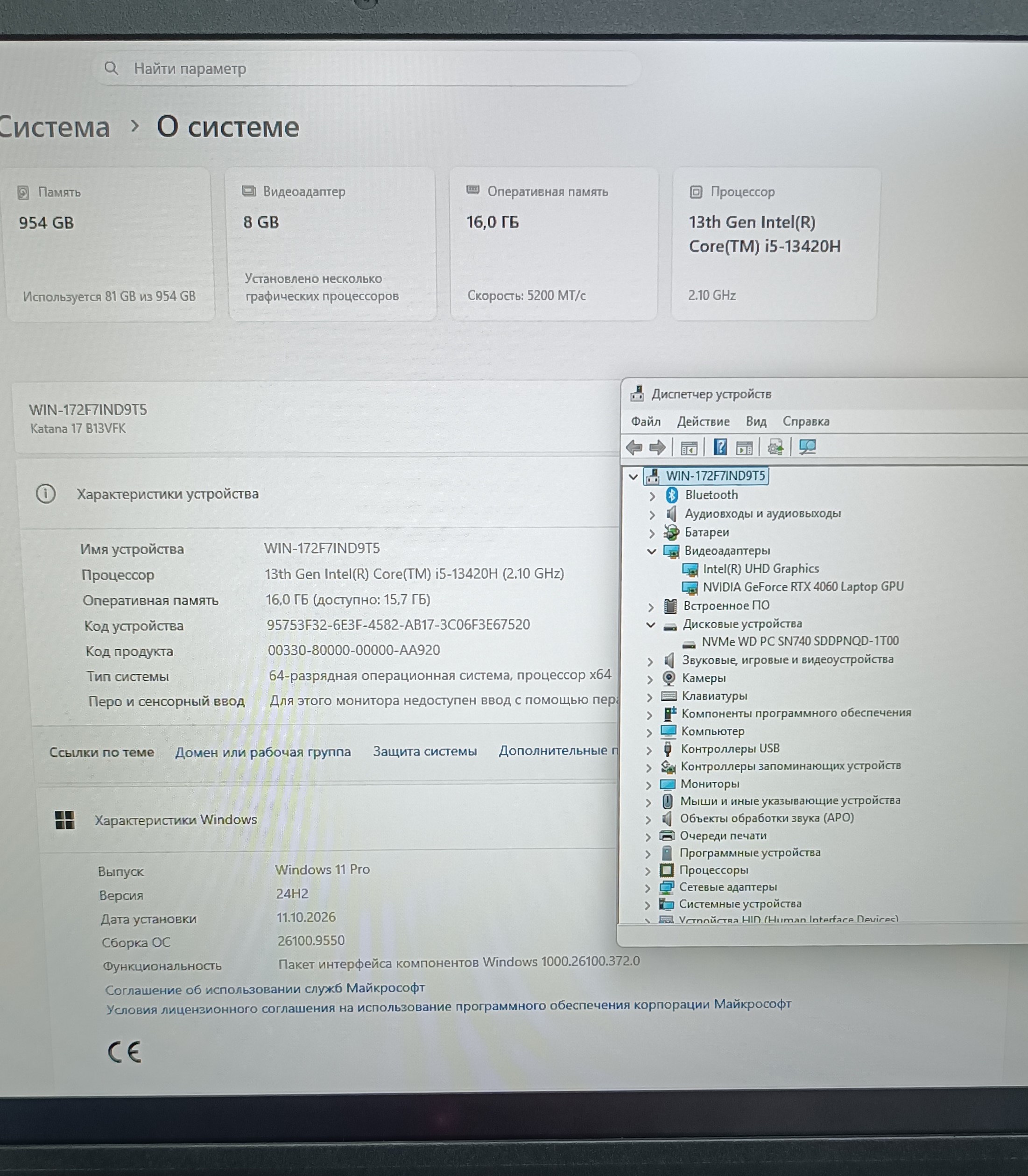Select Intel(R) UHD Graphics adapter

tap(760, 569)
